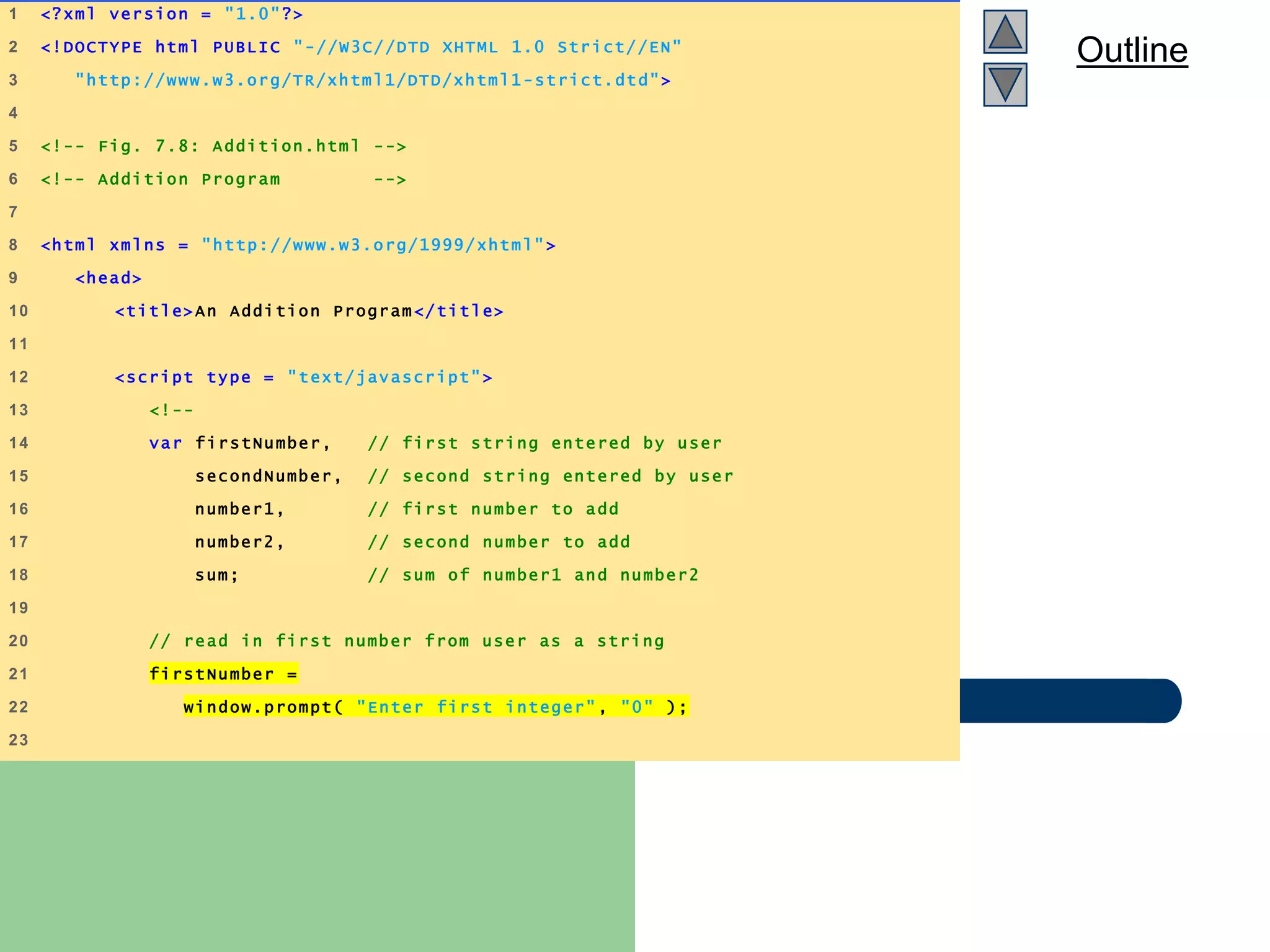Select the Fig. 7.8: Addition.html comment
The width and height of the screenshot is (1270, 952).
223,146
